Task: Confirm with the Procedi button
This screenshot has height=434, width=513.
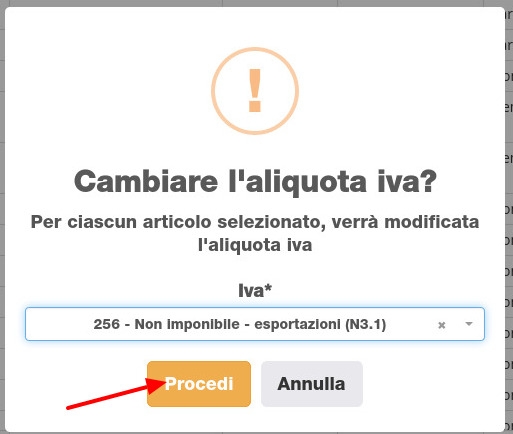Action: click(x=199, y=384)
